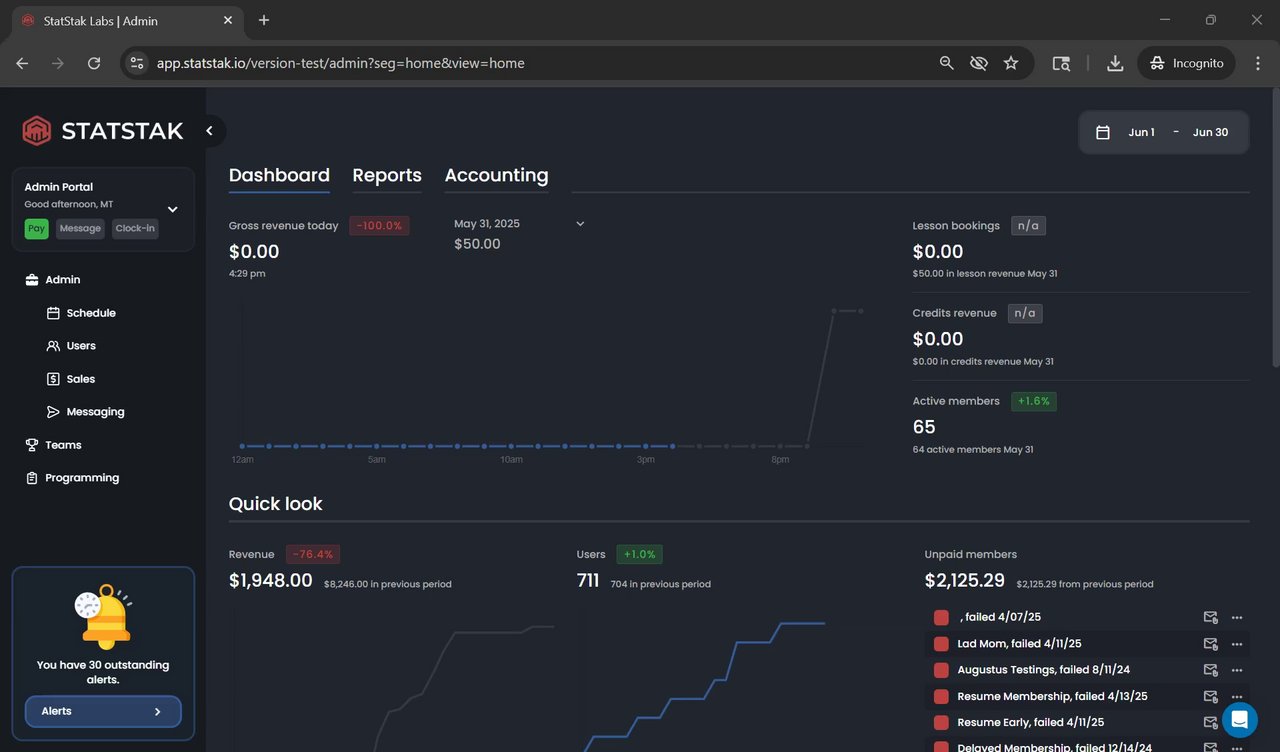Click the green Pay button
1280x752 pixels.
(x=37, y=229)
